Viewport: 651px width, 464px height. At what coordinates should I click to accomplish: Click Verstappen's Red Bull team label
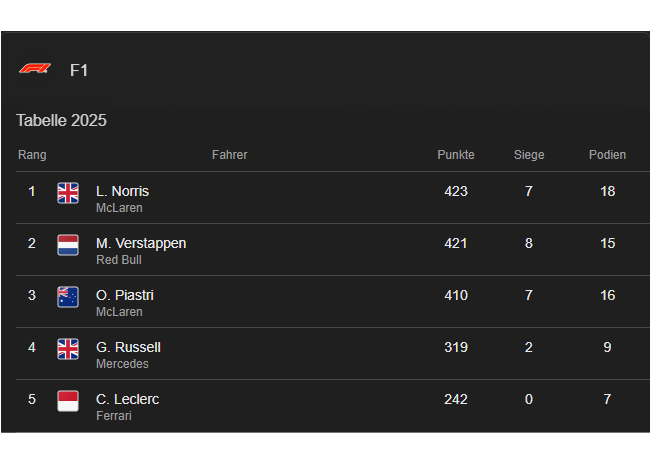tap(119, 260)
